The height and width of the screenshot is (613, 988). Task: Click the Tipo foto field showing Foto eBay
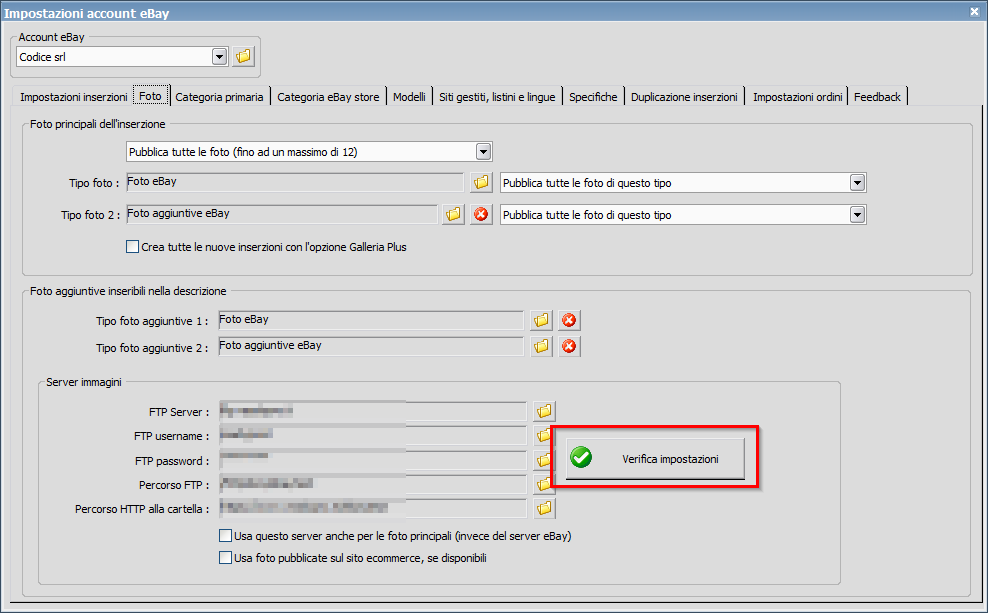pos(295,183)
